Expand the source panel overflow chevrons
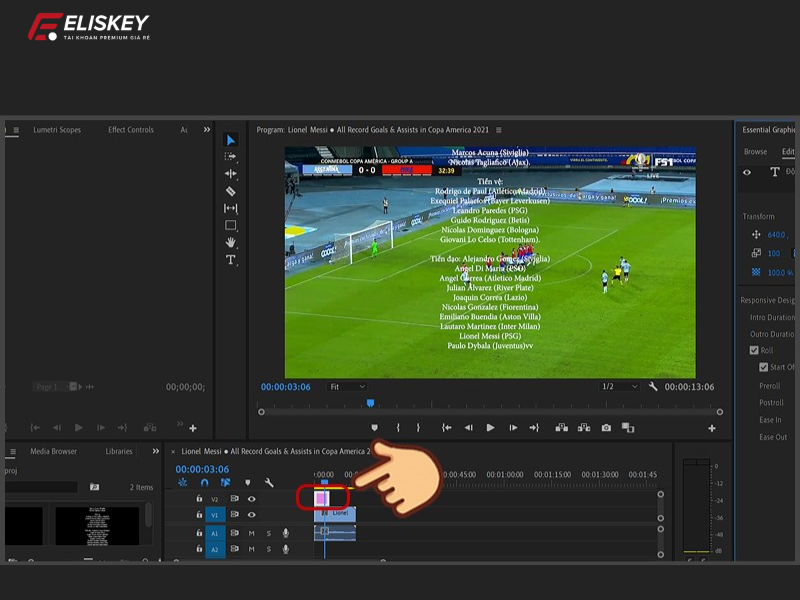 (x=207, y=130)
